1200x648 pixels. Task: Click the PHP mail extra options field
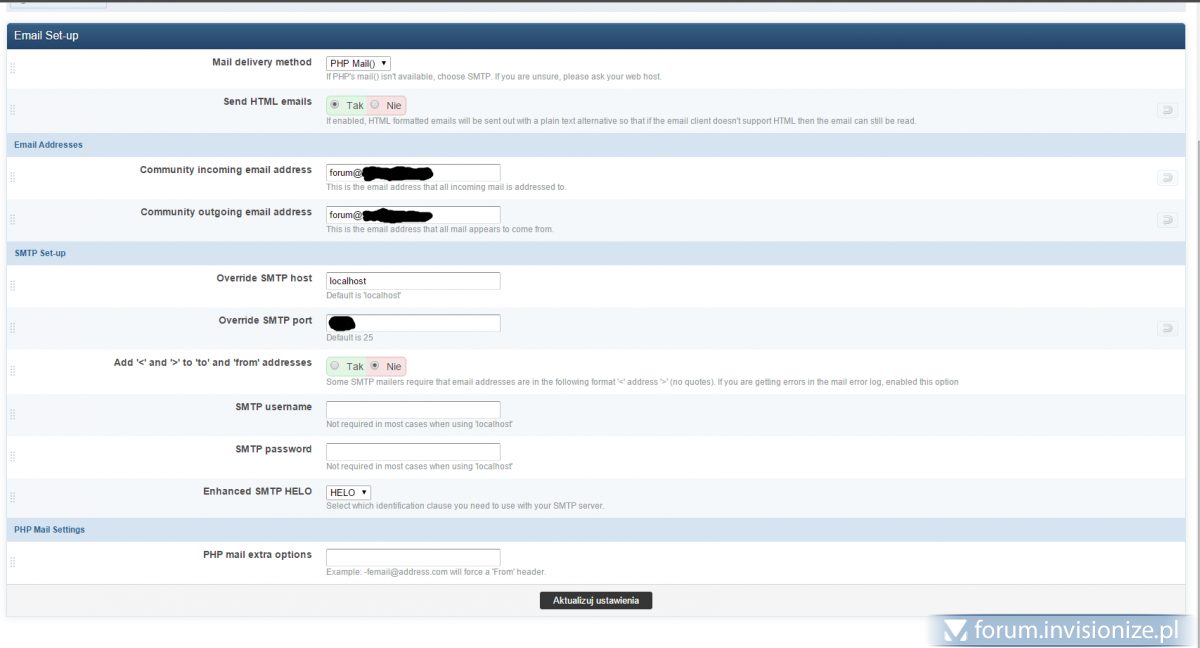(x=413, y=557)
